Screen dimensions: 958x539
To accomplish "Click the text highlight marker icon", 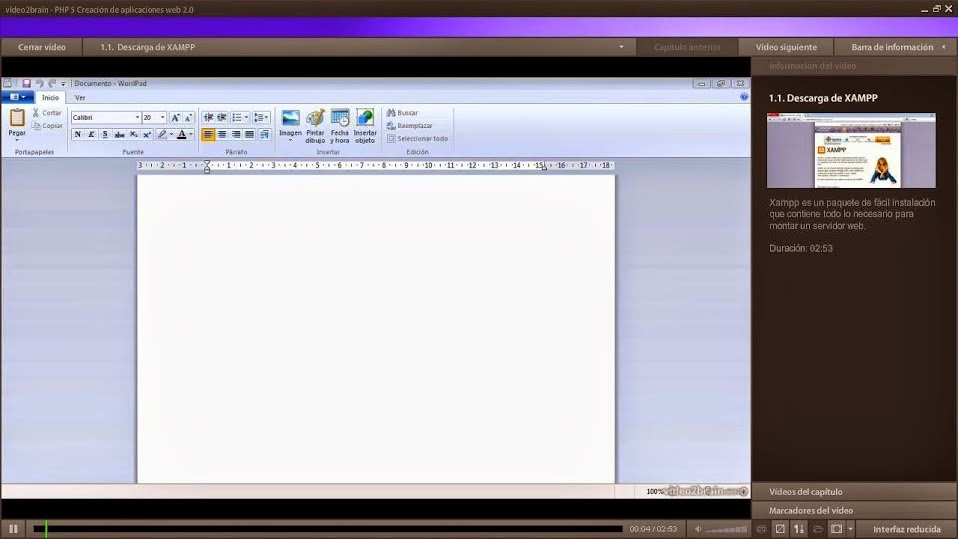I will coord(162,134).
